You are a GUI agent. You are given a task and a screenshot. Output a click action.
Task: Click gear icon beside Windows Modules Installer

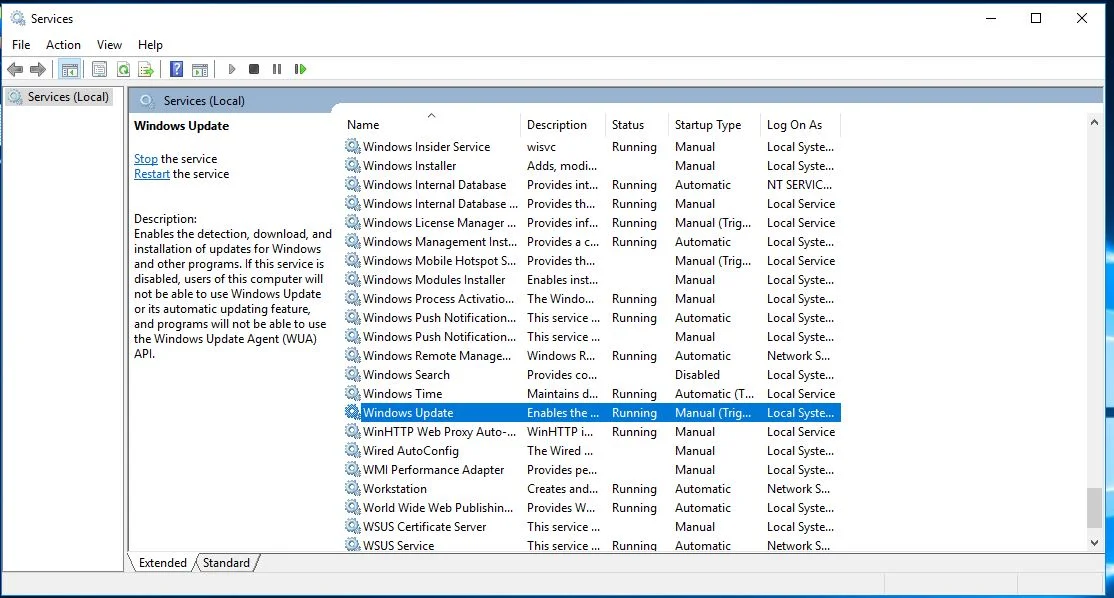[x=353, y=280]
